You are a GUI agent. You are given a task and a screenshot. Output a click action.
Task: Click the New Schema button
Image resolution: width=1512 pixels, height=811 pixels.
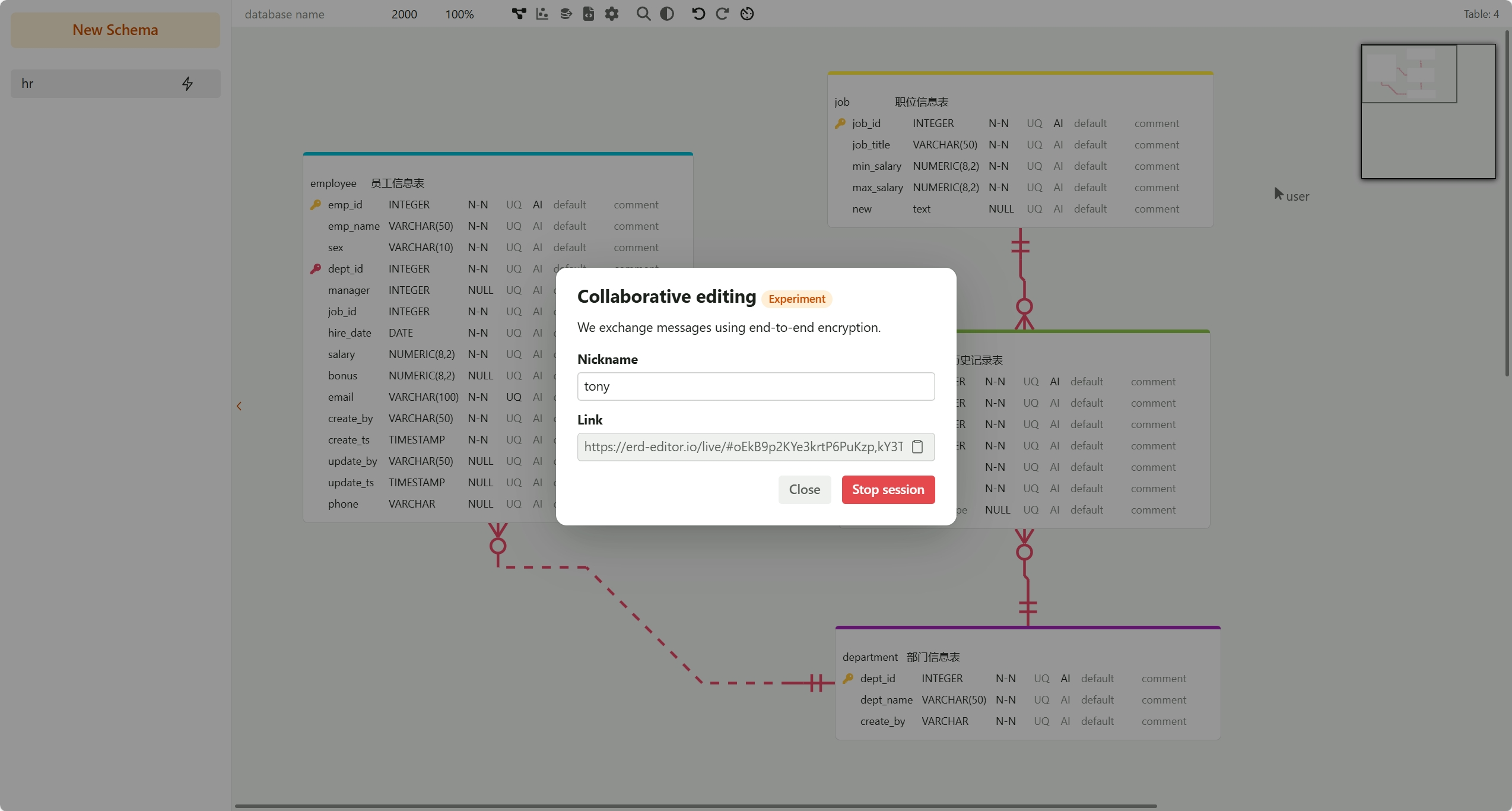click(115, 30)
